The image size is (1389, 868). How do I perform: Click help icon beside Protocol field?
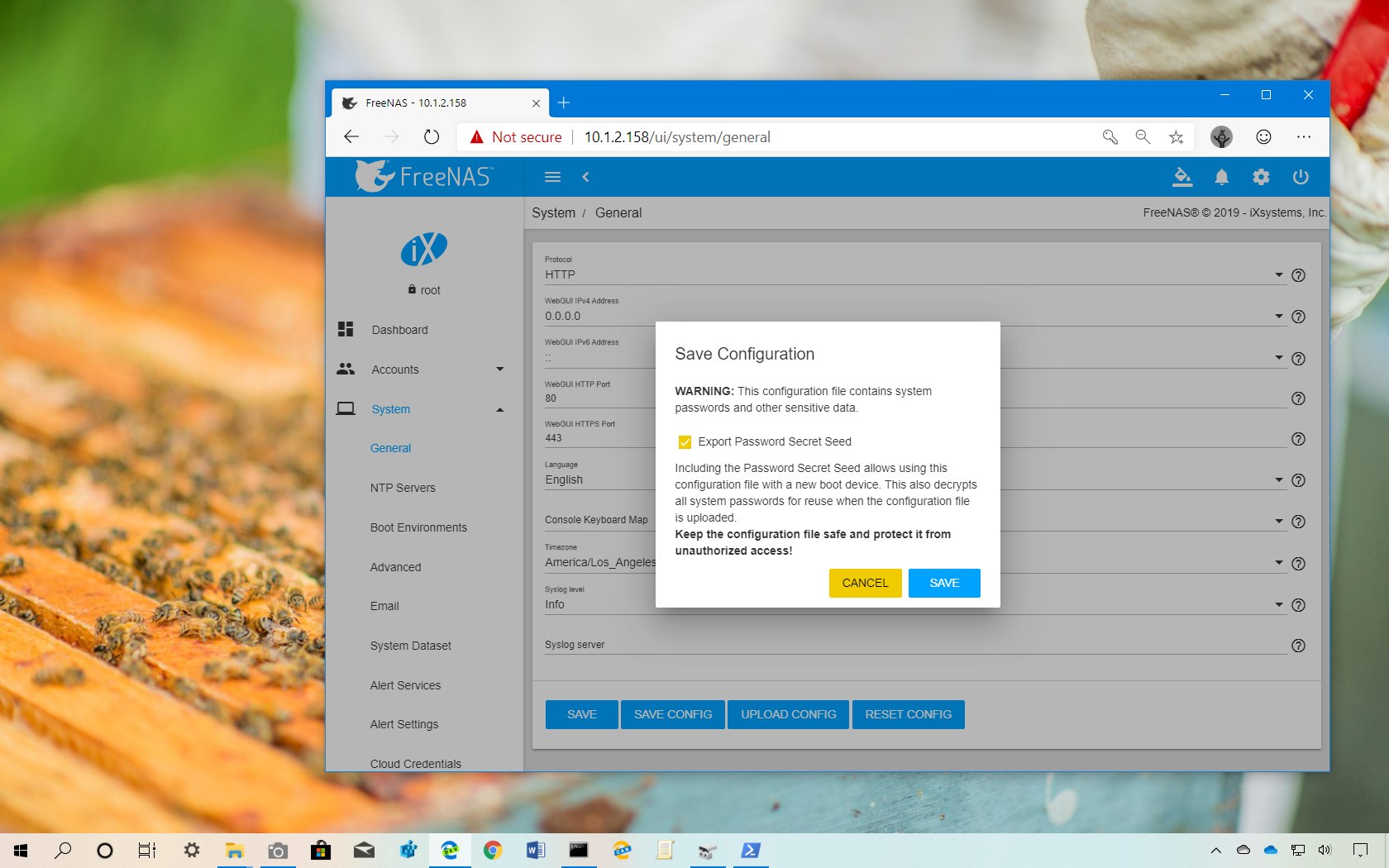pos(1298,275)
